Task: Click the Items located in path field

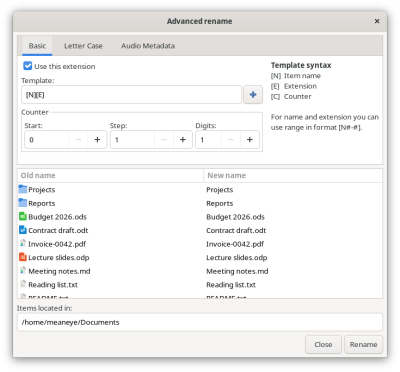Action: pyautogui.click(x=200, y=322)
